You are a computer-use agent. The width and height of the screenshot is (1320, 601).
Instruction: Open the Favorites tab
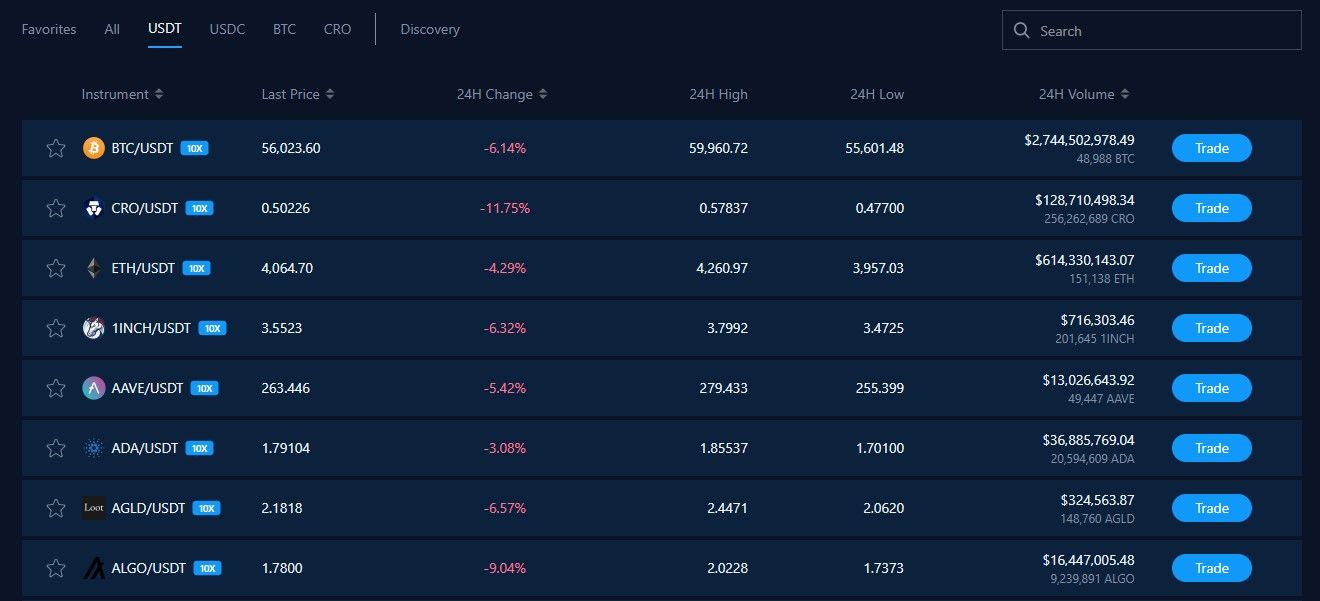coord(49,29)
